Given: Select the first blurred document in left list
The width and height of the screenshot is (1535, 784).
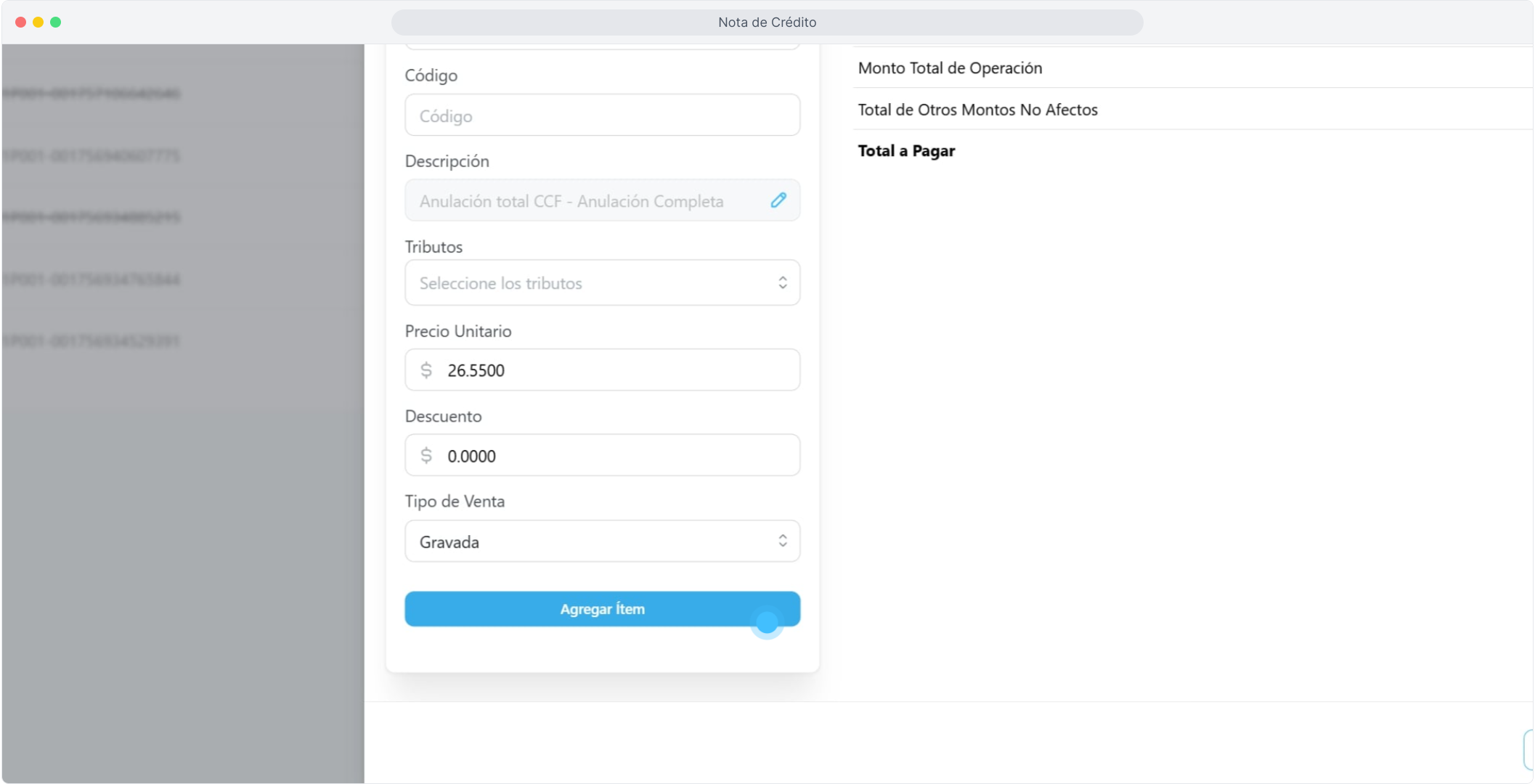Looking at the screenshot, I should 91,93.
